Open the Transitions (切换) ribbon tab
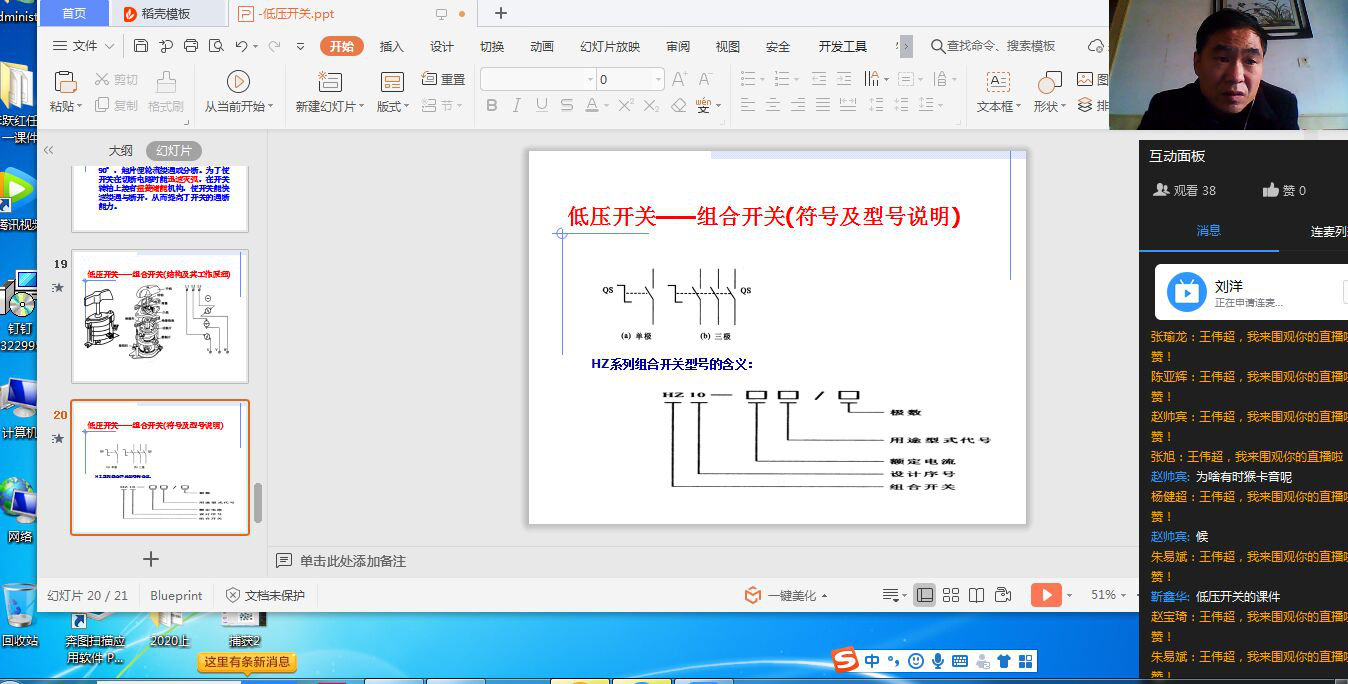 coord(492,46)
